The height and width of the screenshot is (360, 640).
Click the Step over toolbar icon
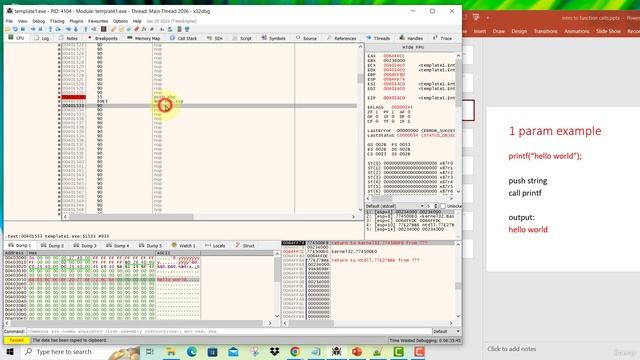58,29
